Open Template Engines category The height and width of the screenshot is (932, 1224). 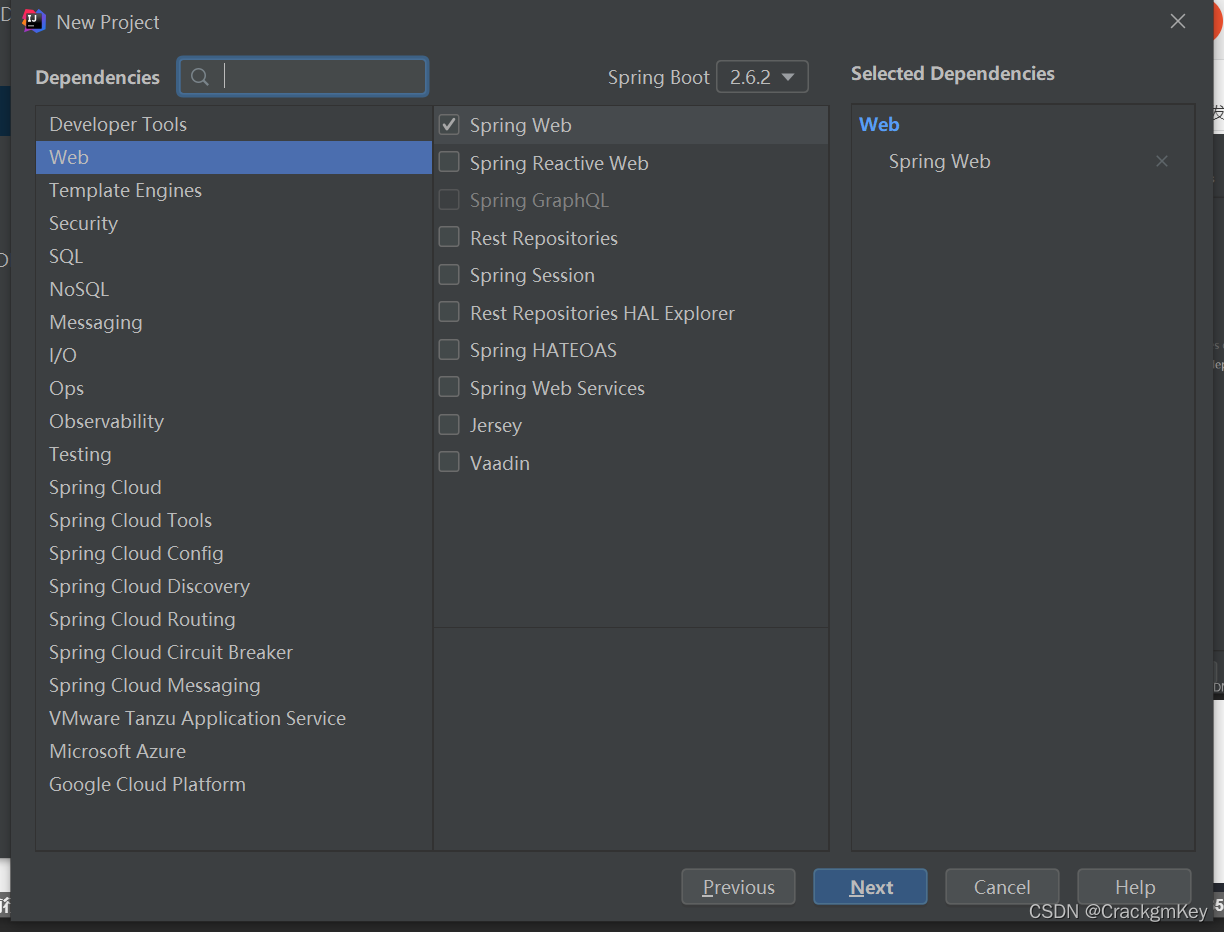234,190
